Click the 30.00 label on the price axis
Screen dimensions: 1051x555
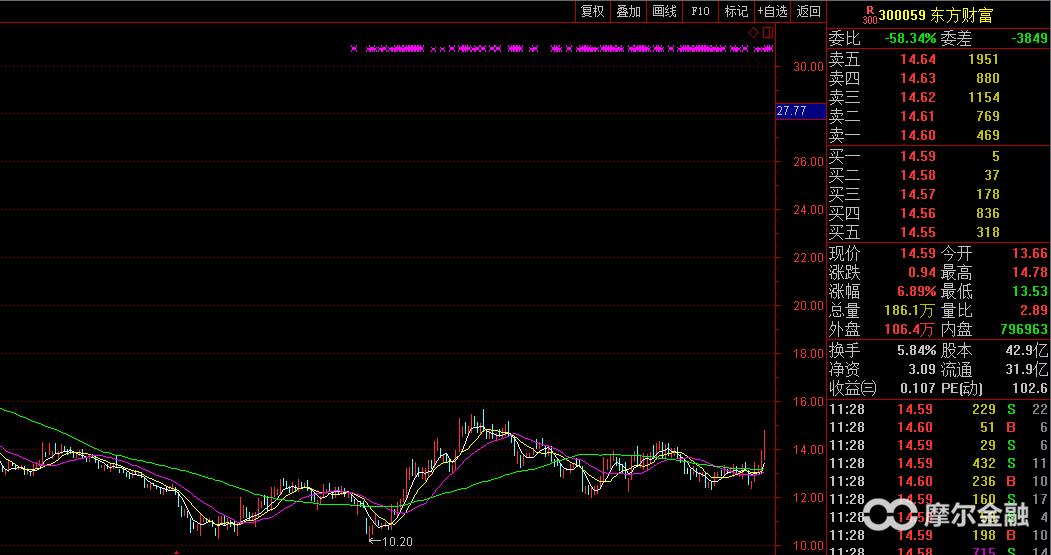[x=808, y=66]
